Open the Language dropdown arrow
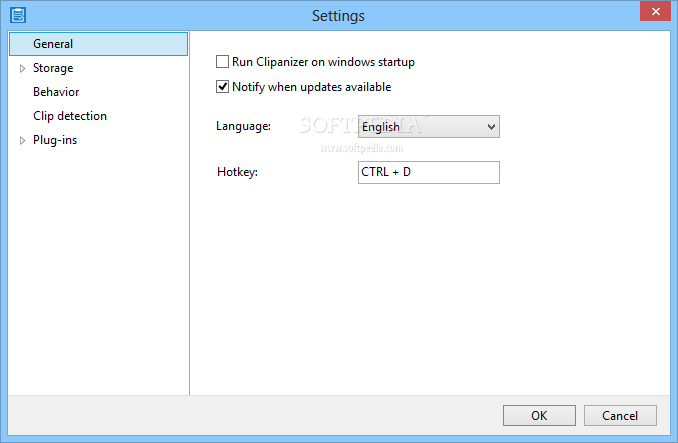 [x=491, y=127]
